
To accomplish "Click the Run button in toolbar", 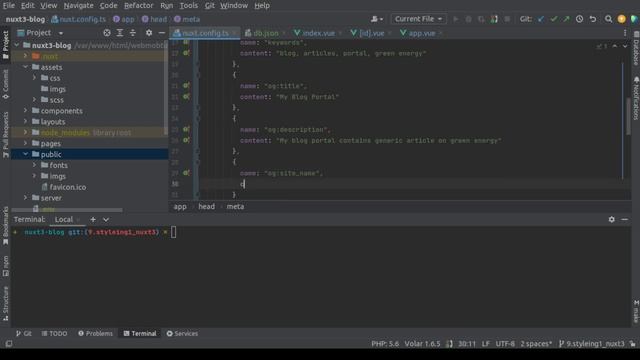I will tap(456, 19).
